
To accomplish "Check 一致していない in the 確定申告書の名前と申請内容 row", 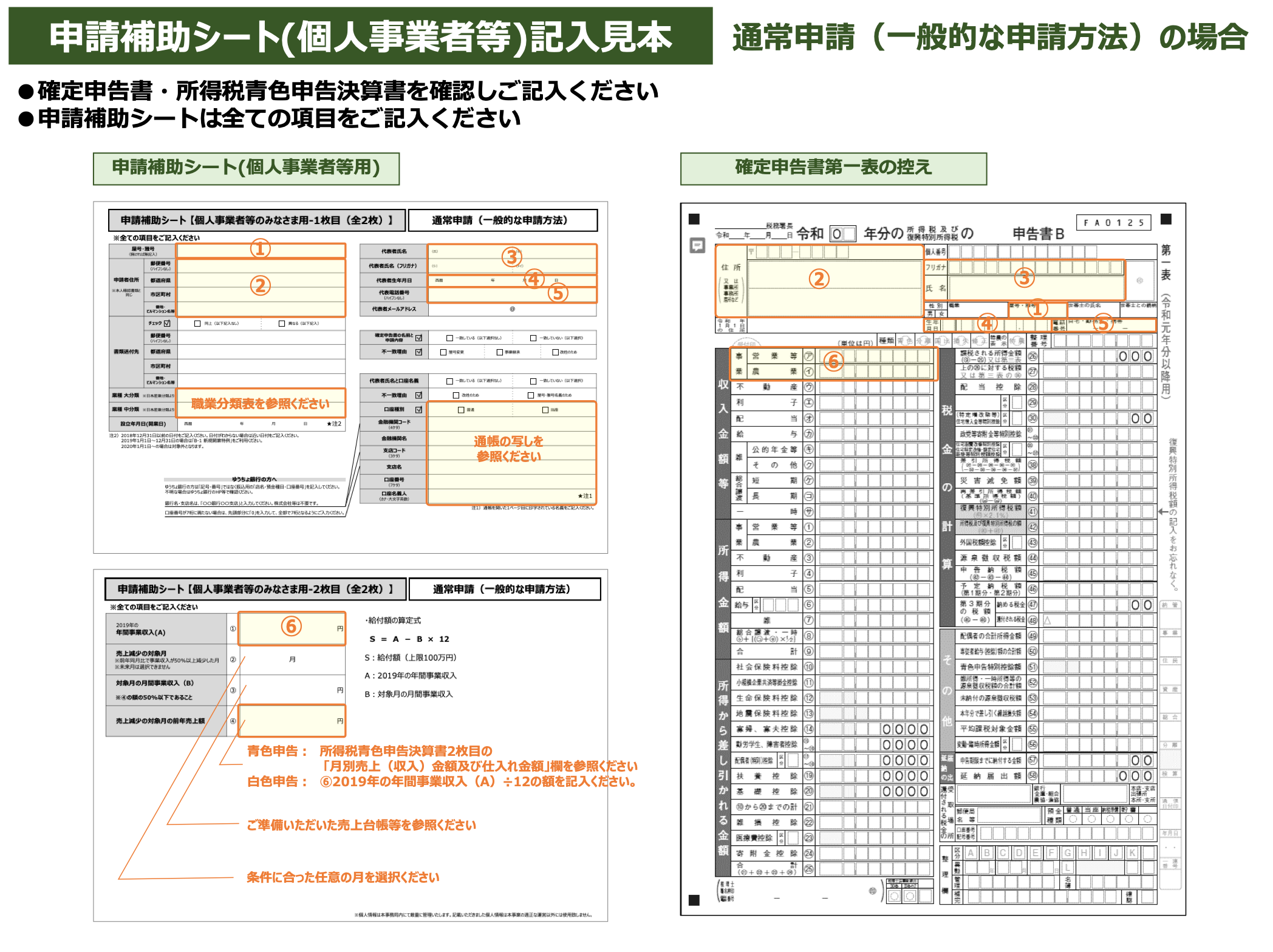I will pos(533,338).
